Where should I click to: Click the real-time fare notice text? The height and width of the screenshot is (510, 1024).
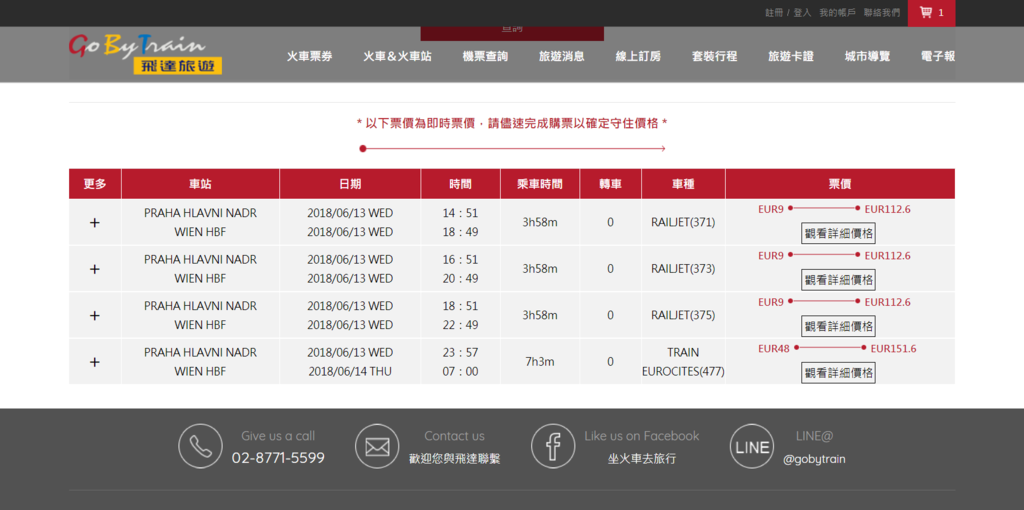click(x=512, y=123)
